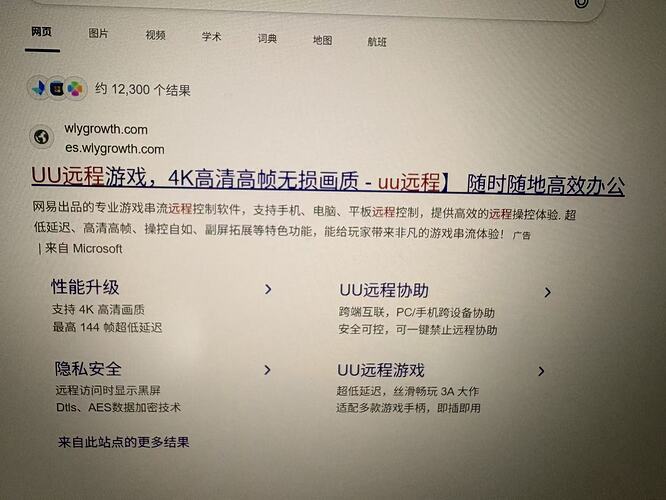Screen dimensions: 666x500
Task: Open the 视频 results tab
Action: pos(155,35)
